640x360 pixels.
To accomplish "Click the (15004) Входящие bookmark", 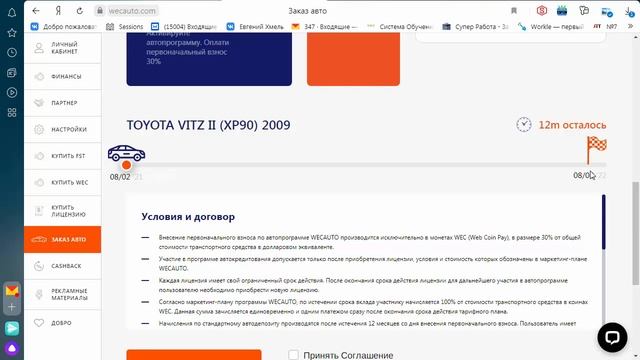I will tap(184, 27).
